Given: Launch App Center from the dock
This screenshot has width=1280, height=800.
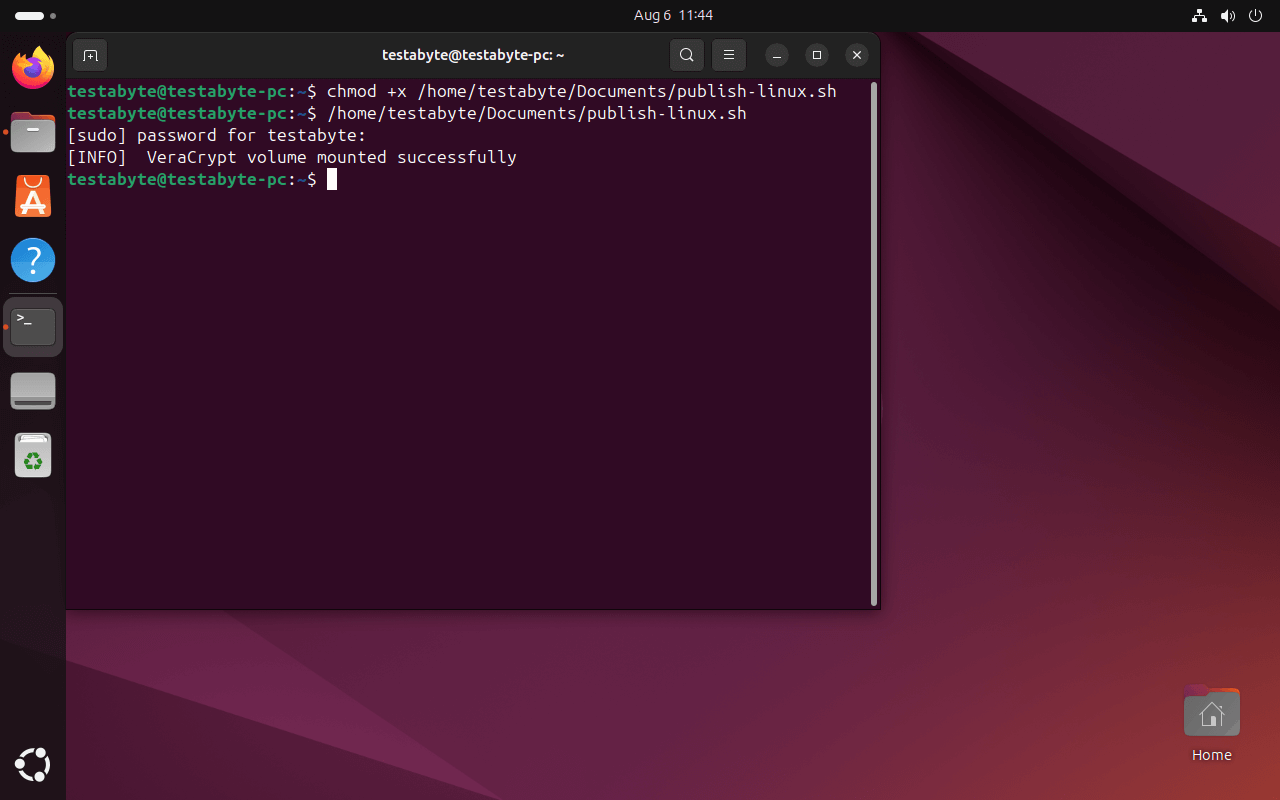Looking at the screenshot, I should [x=32, y=196].
